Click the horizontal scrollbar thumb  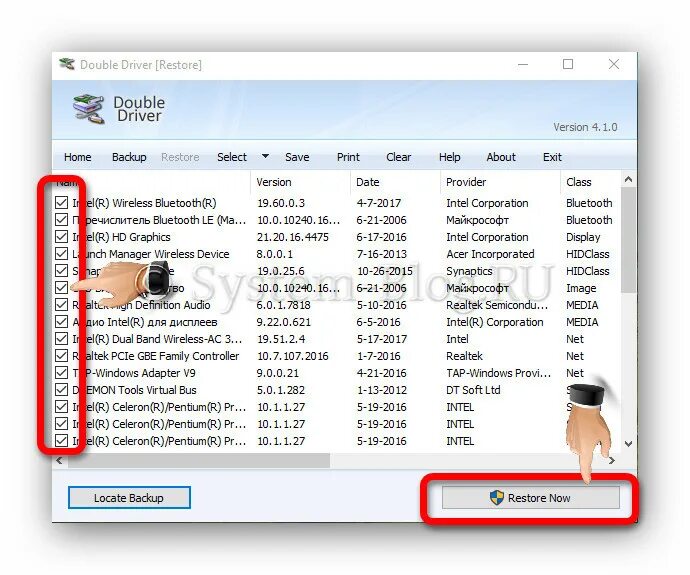[x=199, y=461]
